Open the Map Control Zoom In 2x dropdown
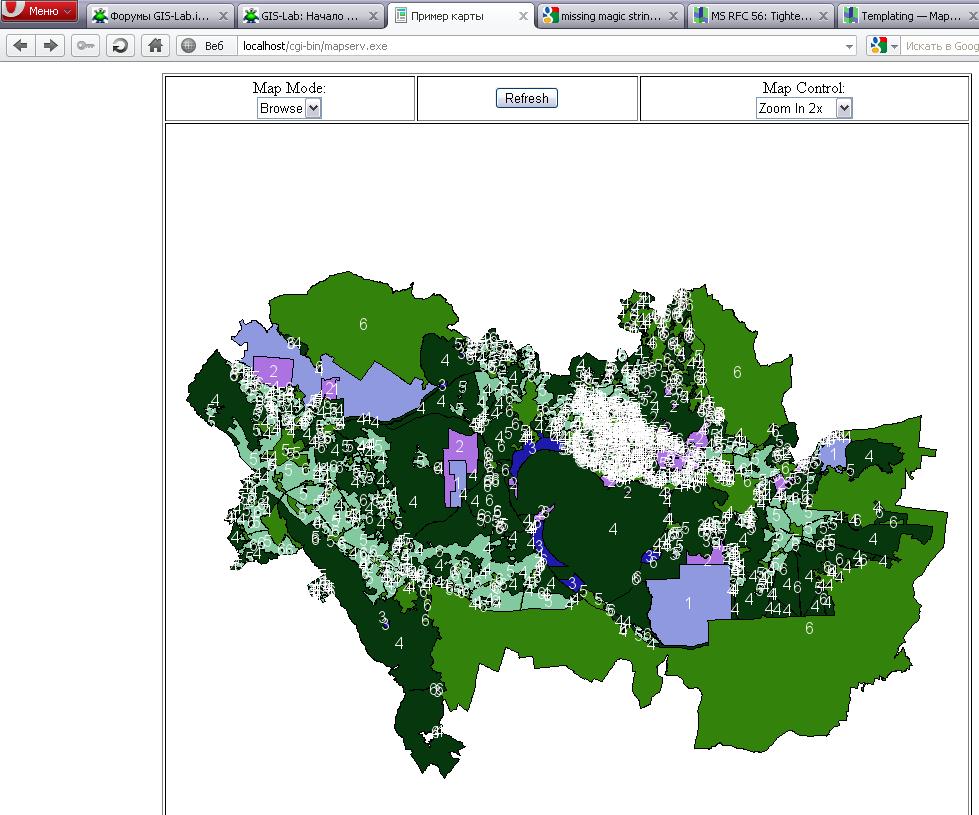Viewport: 979px width, 815px height. coord(804,108)
